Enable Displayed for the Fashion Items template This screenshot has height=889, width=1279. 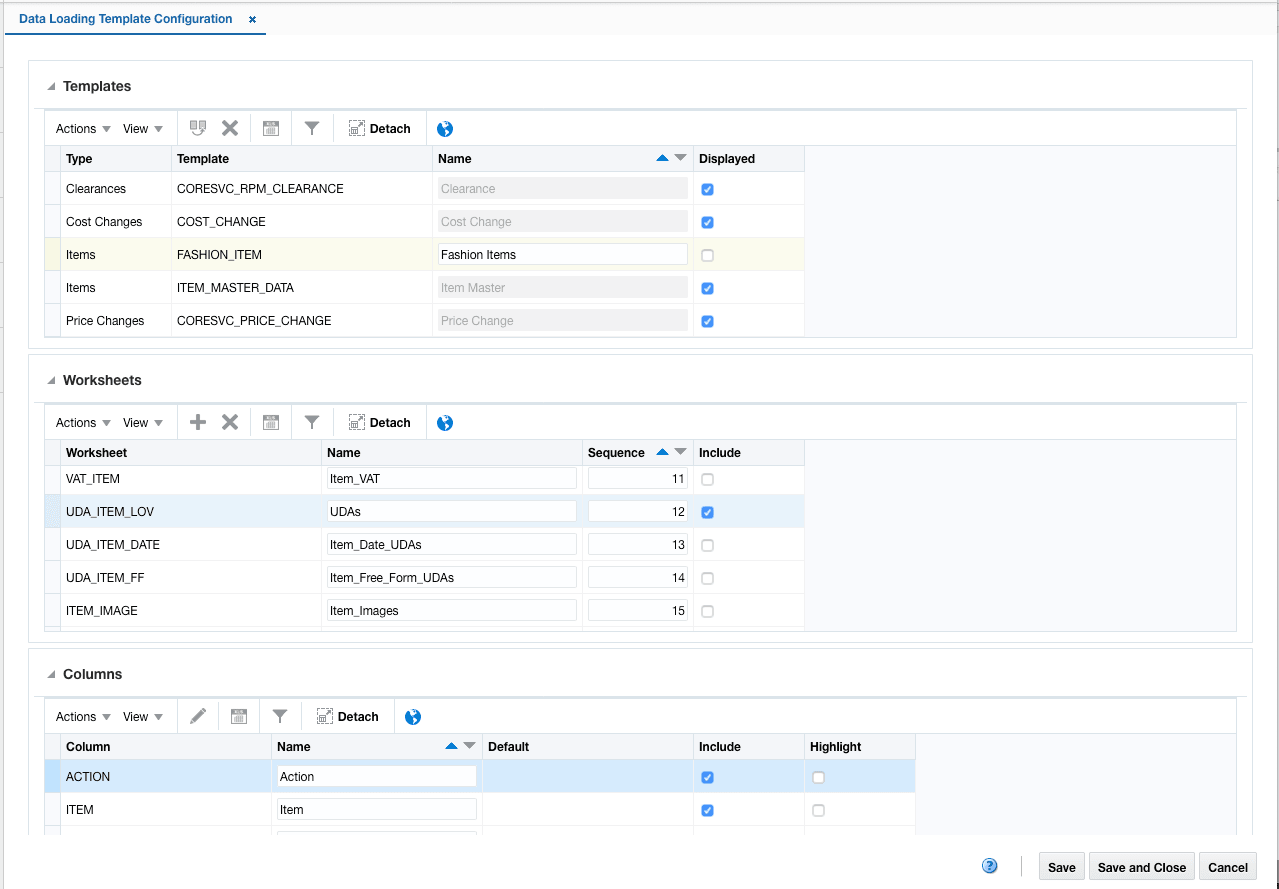pyautogui.click(x=707, y=255)
